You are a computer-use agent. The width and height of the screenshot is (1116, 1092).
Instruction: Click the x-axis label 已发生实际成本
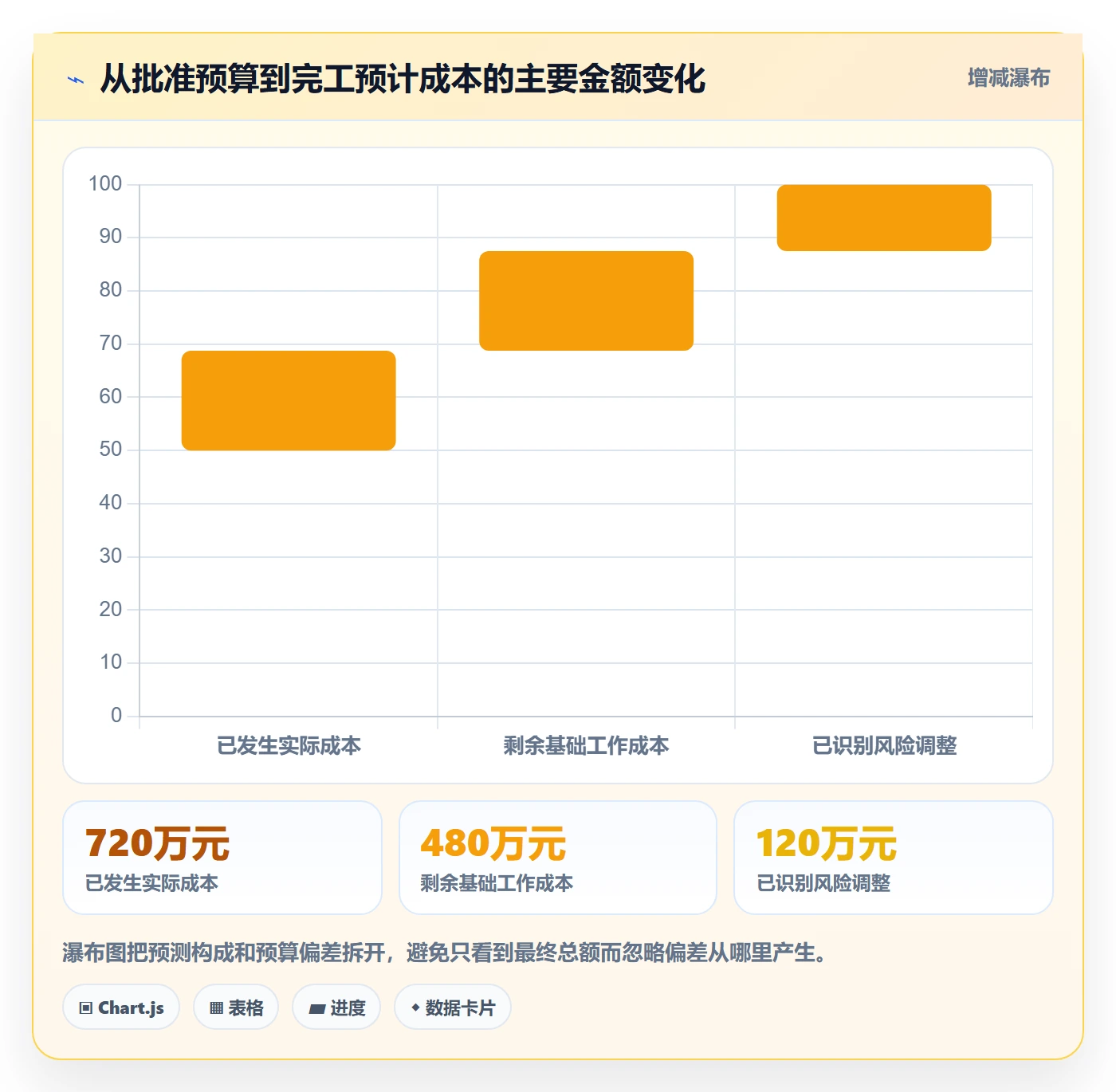click(289, 745)
